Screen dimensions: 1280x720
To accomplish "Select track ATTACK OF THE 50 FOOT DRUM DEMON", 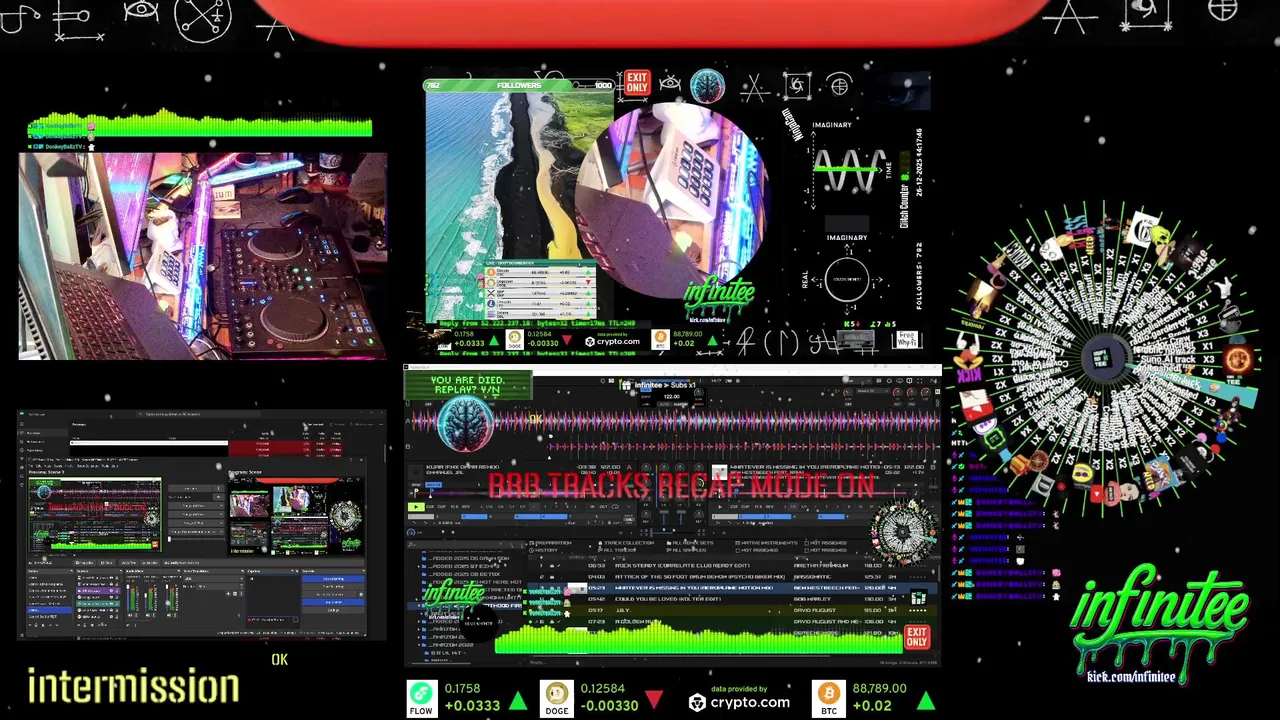I will click(734, 577).
